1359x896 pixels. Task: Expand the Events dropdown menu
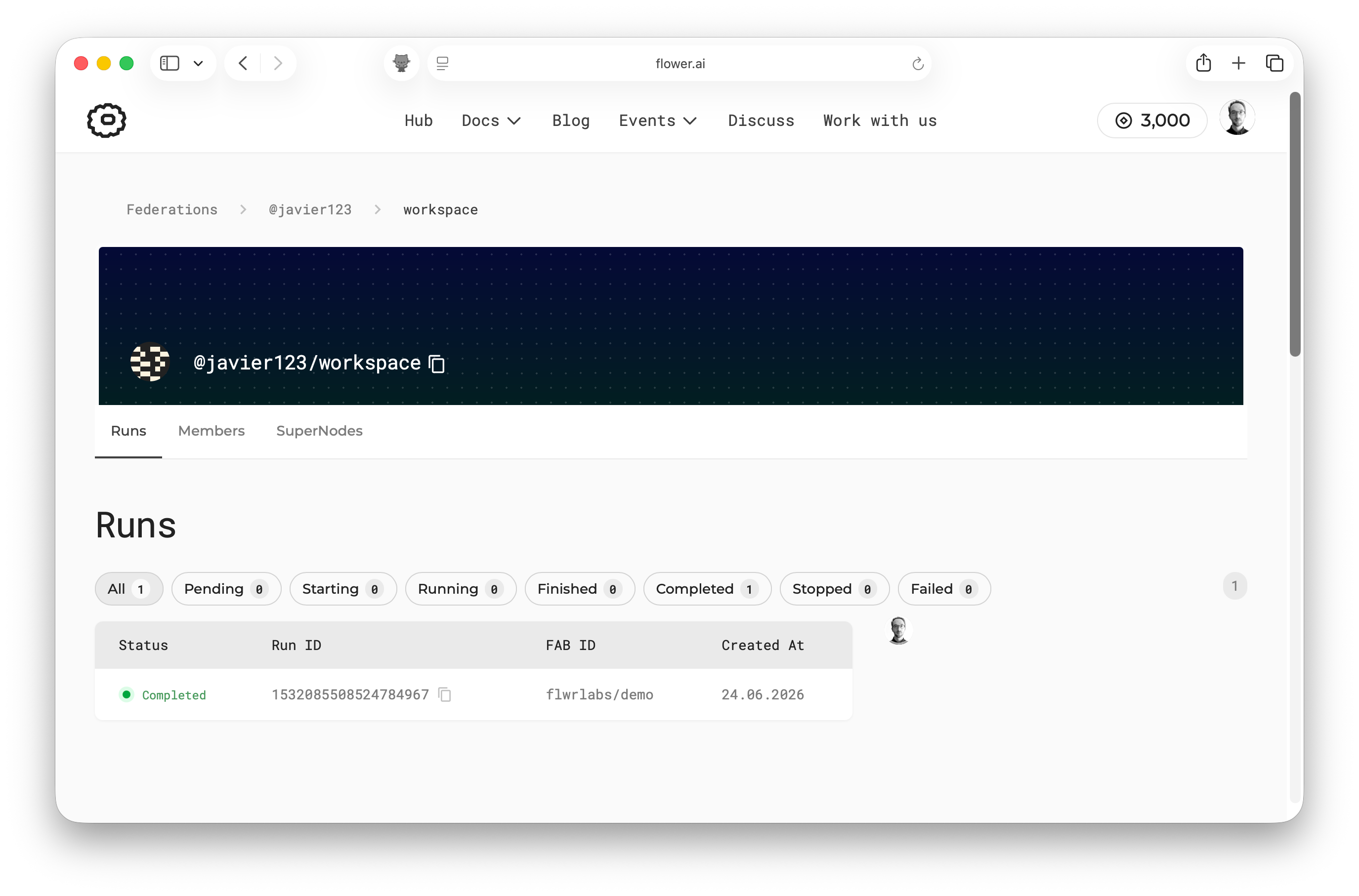[658, 121]
